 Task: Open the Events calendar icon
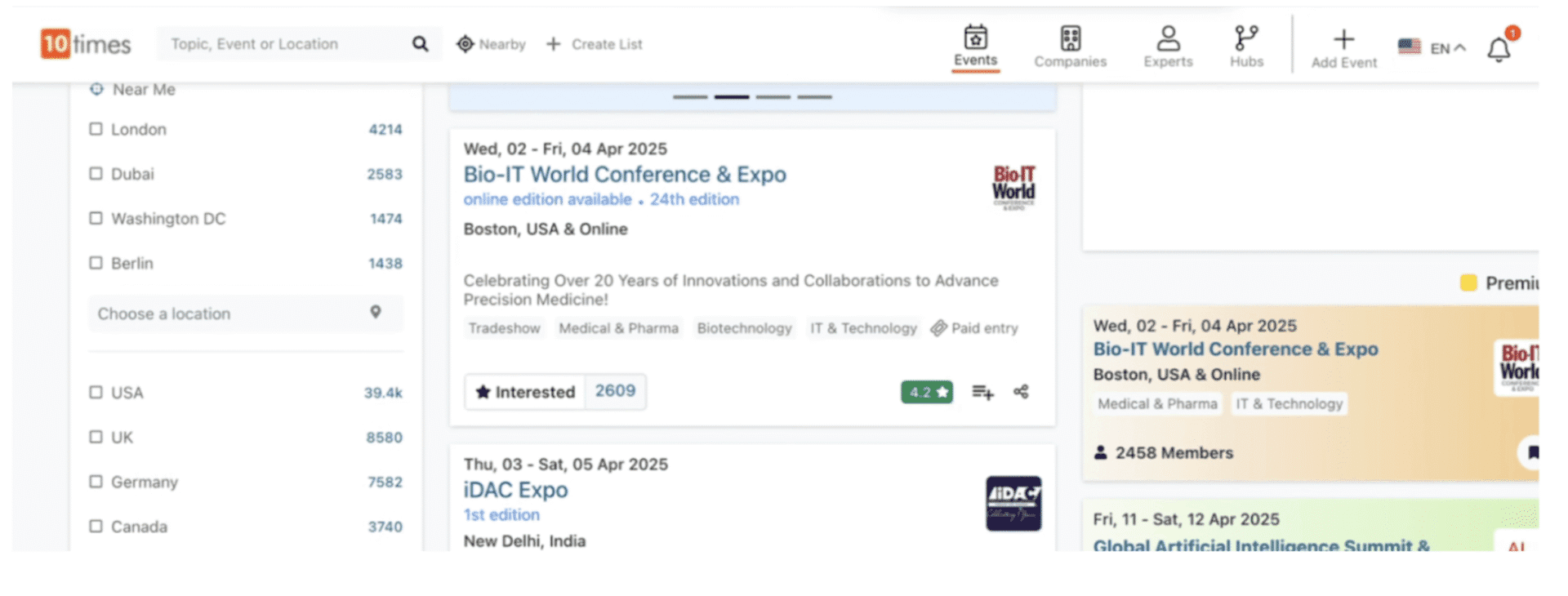click(976, 38)
